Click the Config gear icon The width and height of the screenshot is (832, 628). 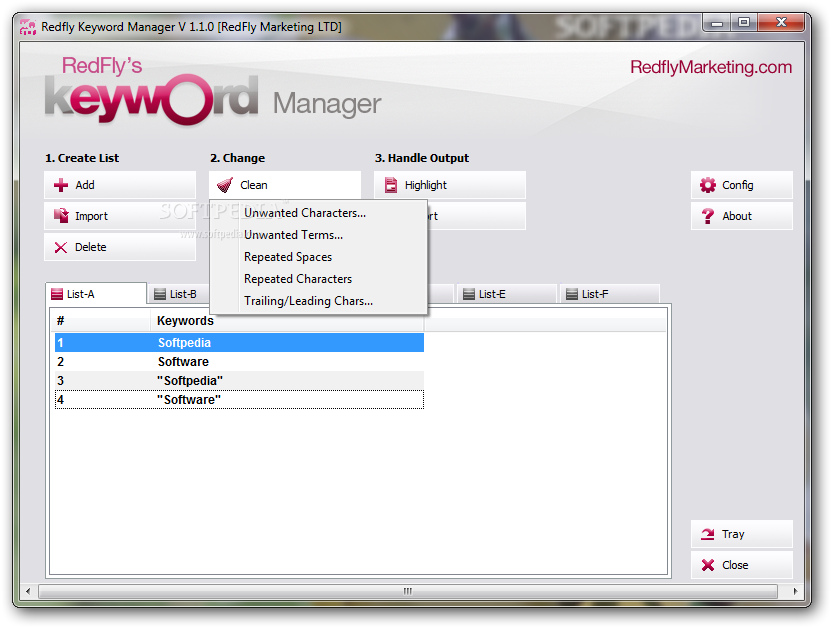pyautogui.click(x=707, y=185)
